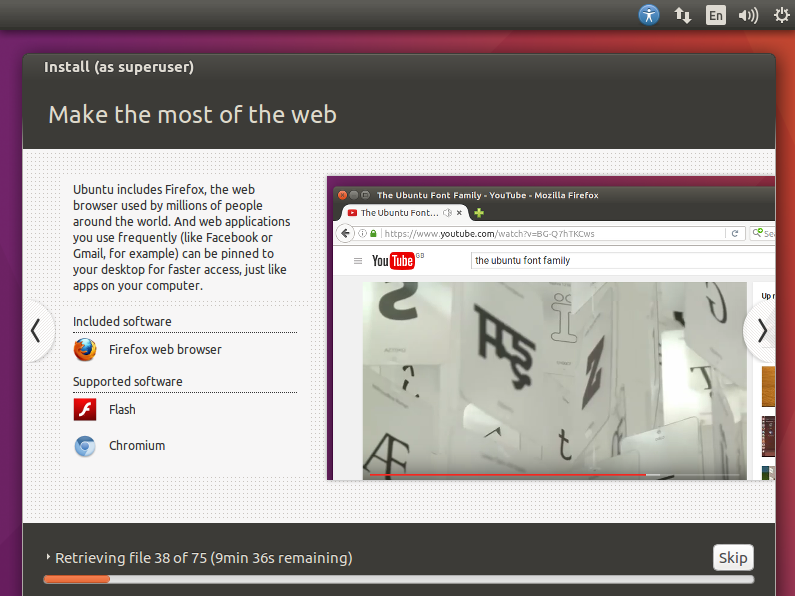The image size is (795, 596).
Task: Click the YouTube video progress bar
Action: point(554,475)
